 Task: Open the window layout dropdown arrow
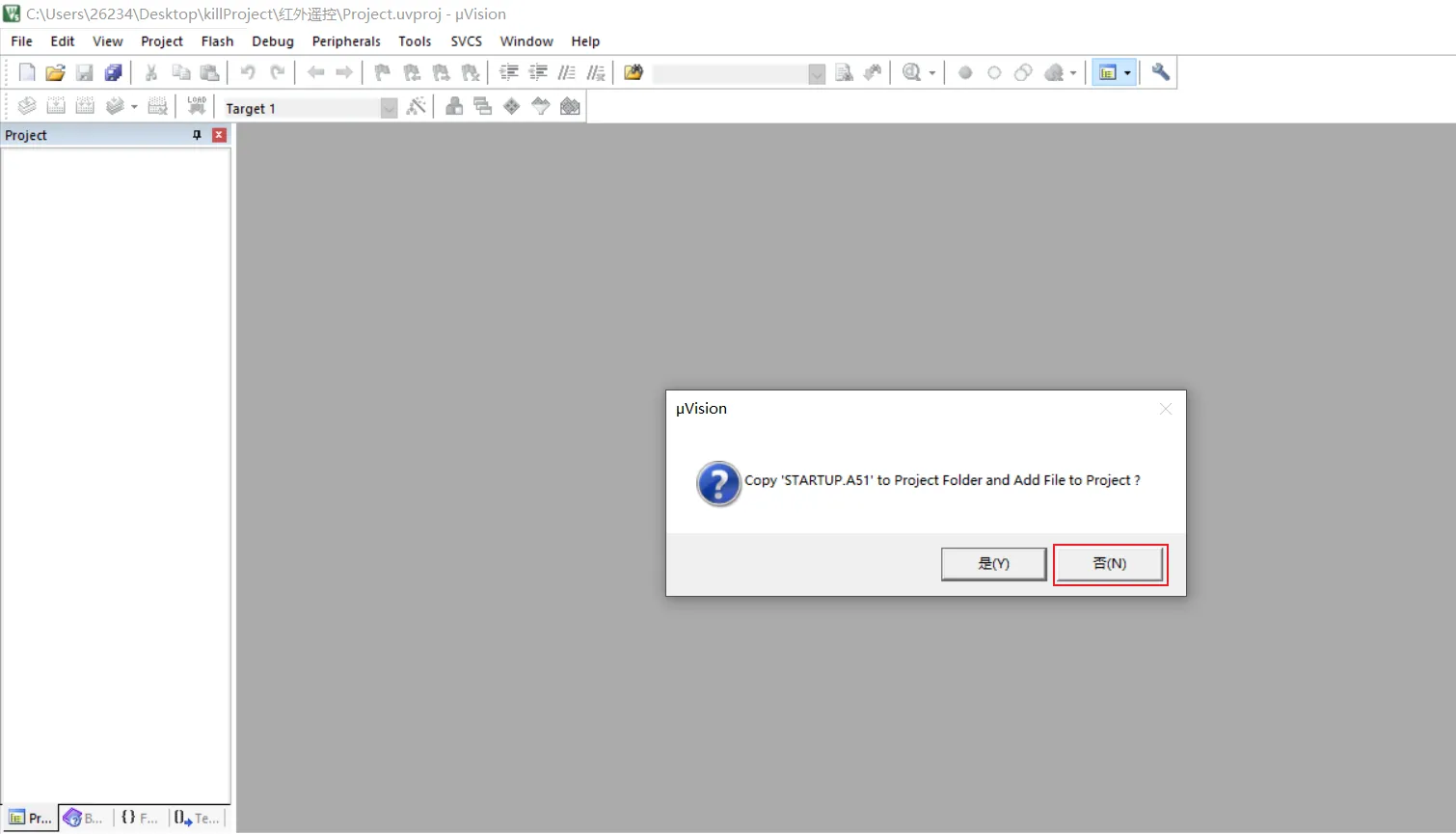[x=1127, y=73]
